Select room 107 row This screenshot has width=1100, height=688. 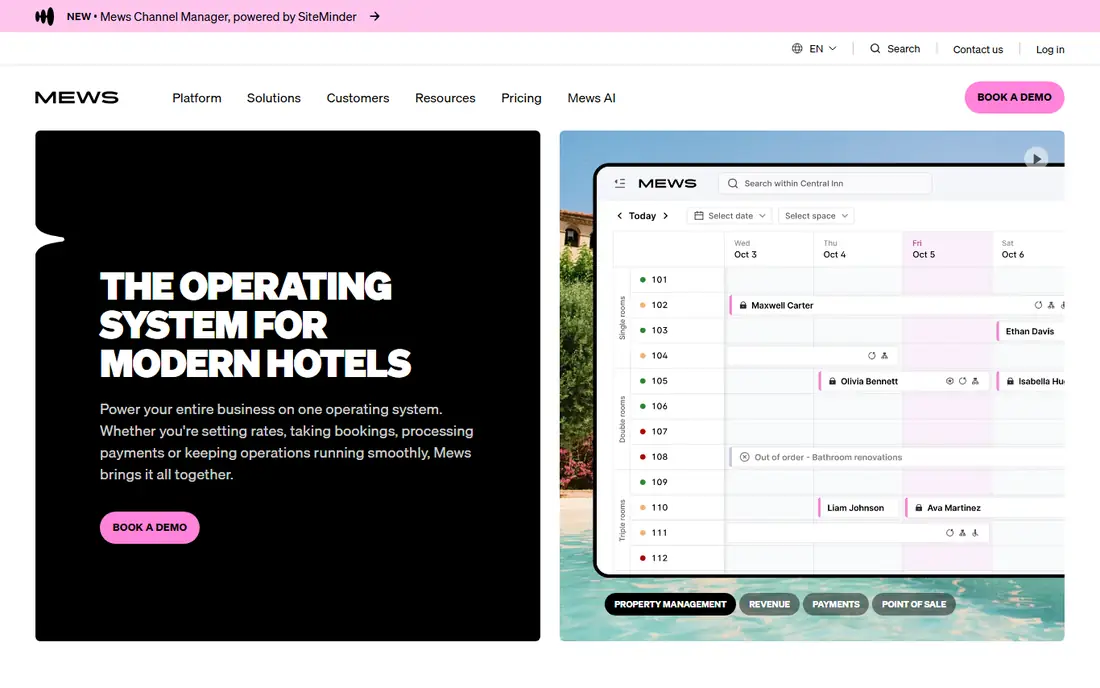click(677, 431)
